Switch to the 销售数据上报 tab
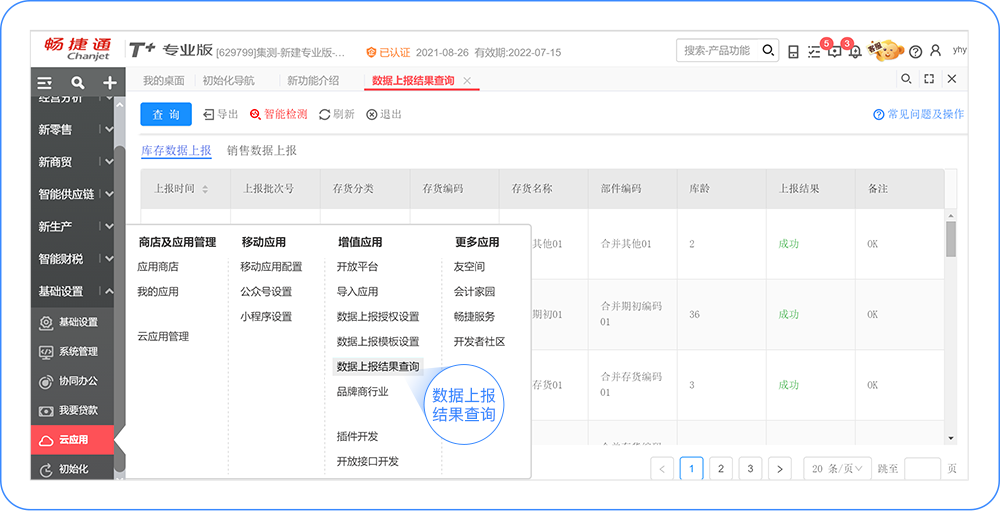This screenshot has height=511, width=1000. (261, 151)
